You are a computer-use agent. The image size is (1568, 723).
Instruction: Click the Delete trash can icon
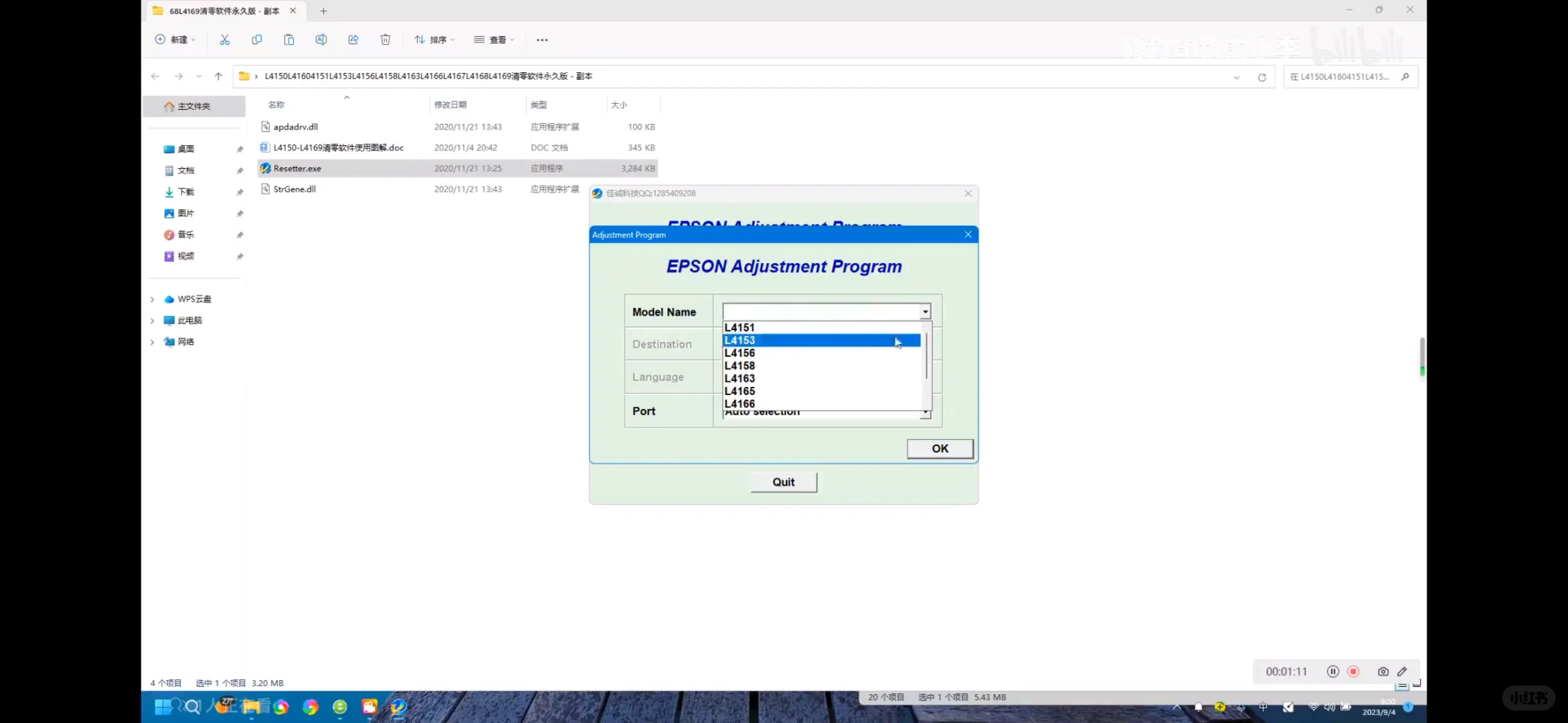(385, 39)
